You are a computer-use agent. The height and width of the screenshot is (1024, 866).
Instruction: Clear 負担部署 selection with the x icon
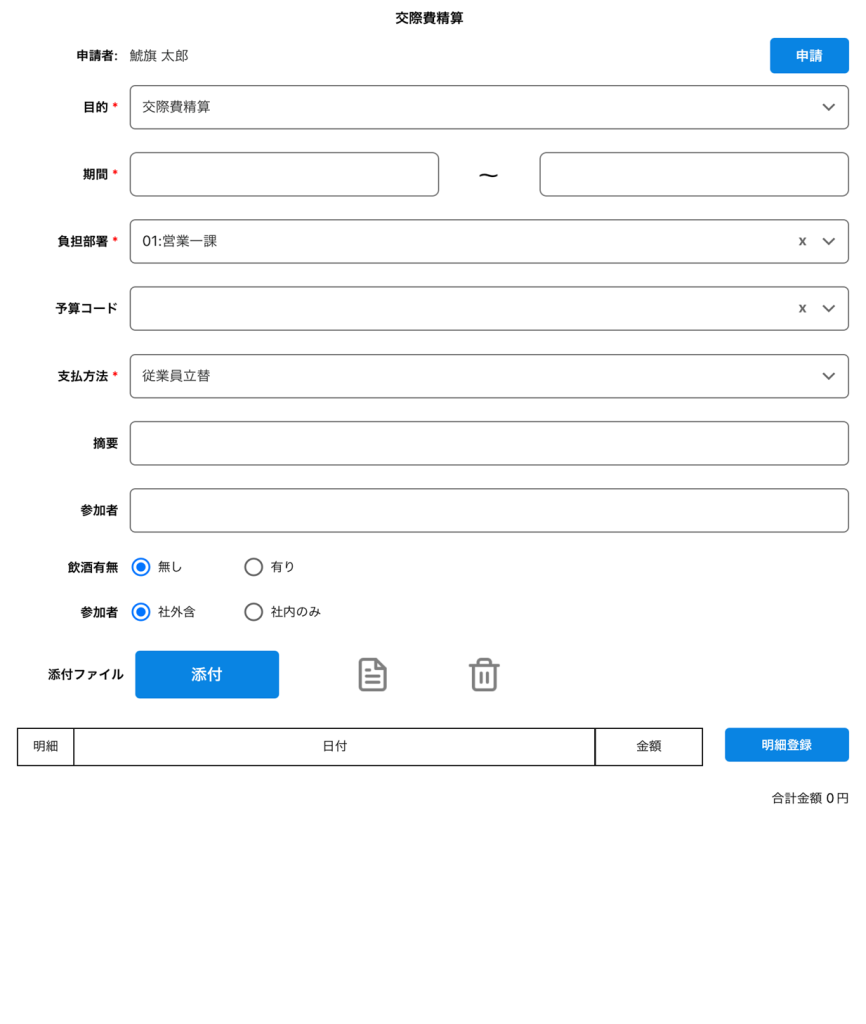coord(801,241)
